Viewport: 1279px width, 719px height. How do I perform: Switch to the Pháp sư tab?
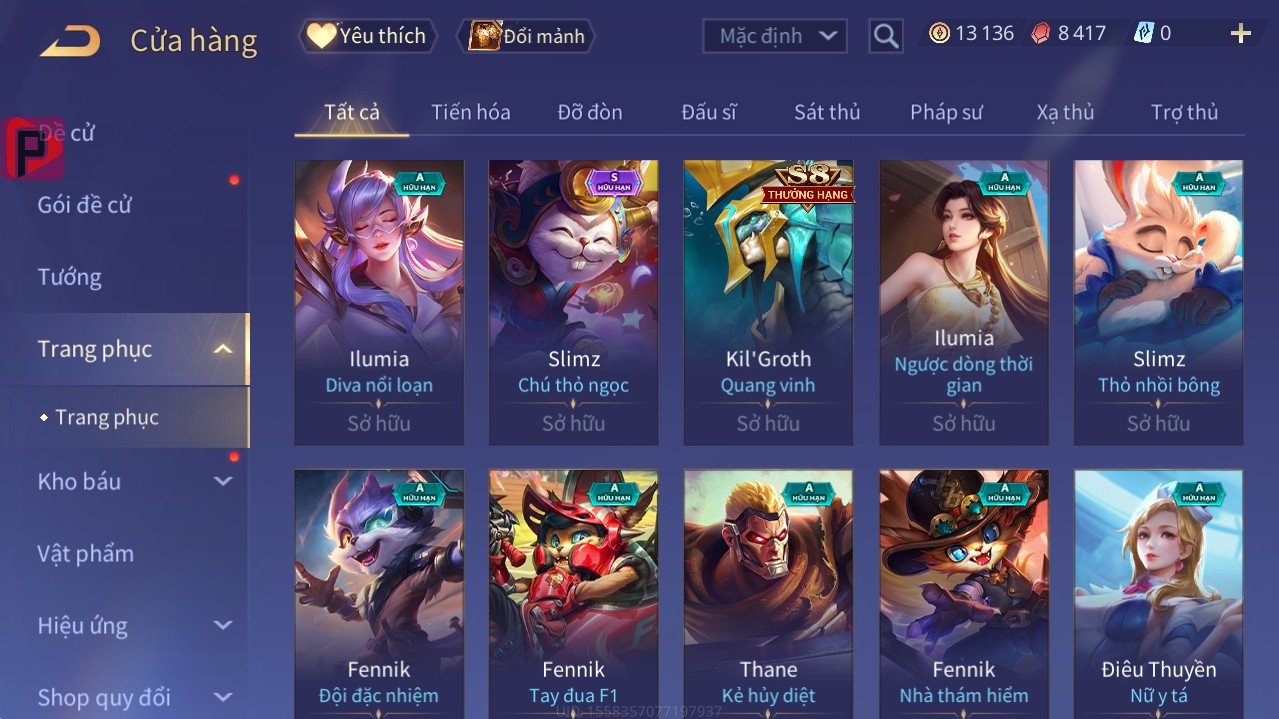point(946,112)
